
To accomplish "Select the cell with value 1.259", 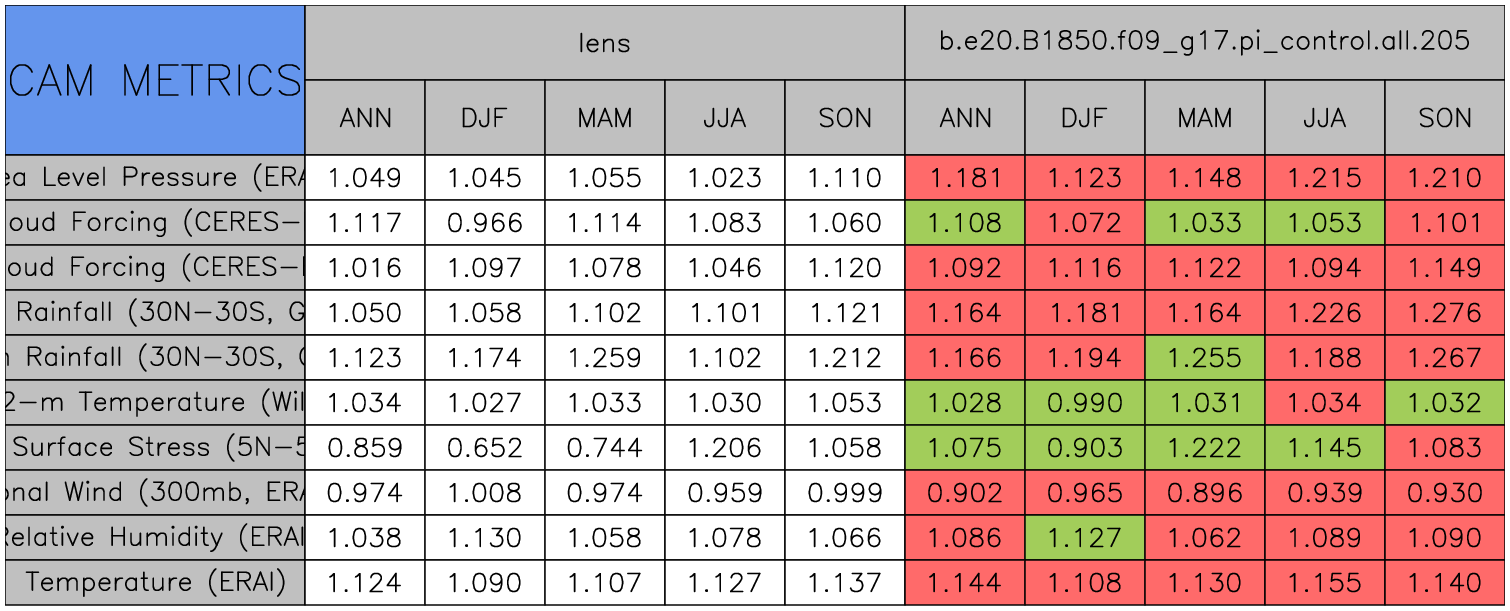I will click(x=604, y=357).
